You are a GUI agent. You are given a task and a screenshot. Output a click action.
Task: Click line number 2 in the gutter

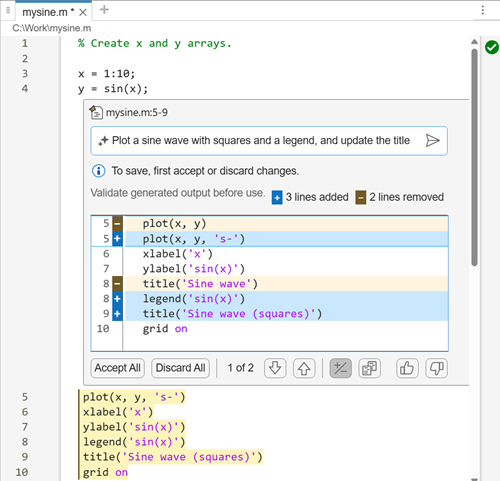pyautogui.click(x=25, y=59)
